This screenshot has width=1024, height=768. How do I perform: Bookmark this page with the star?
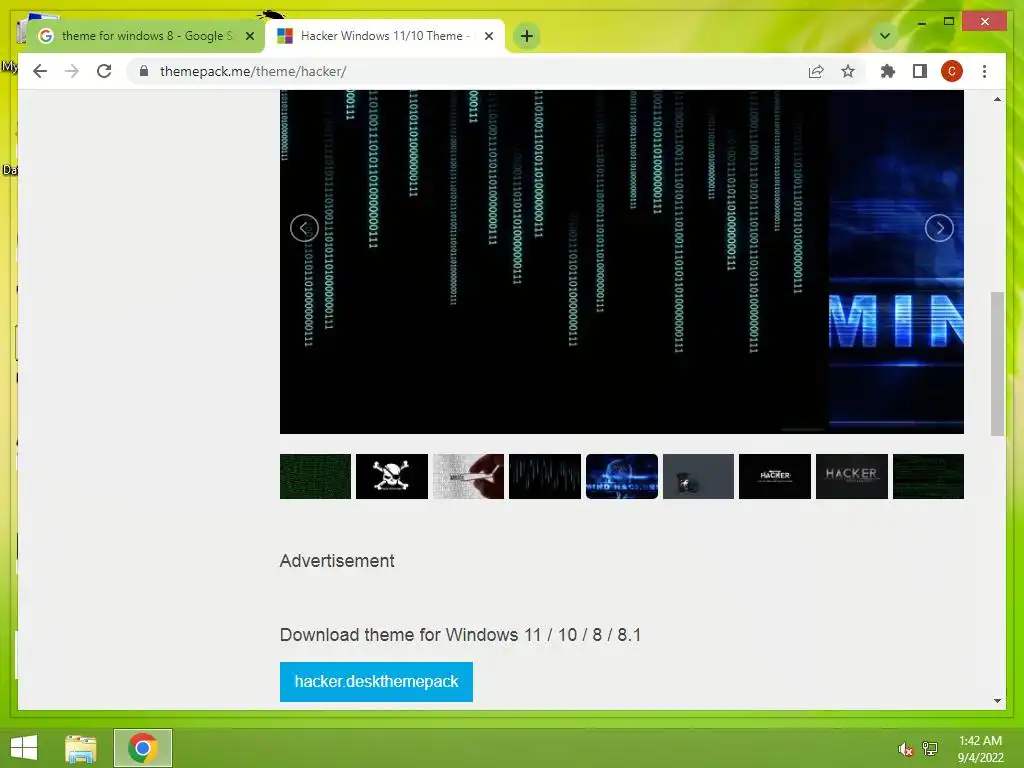click(848, 71)
